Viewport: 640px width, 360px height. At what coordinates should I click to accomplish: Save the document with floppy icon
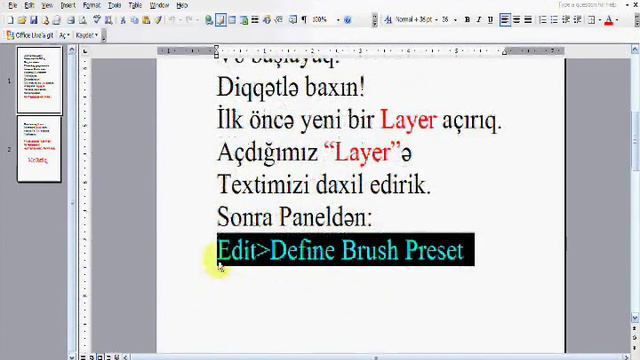point(33,20)
